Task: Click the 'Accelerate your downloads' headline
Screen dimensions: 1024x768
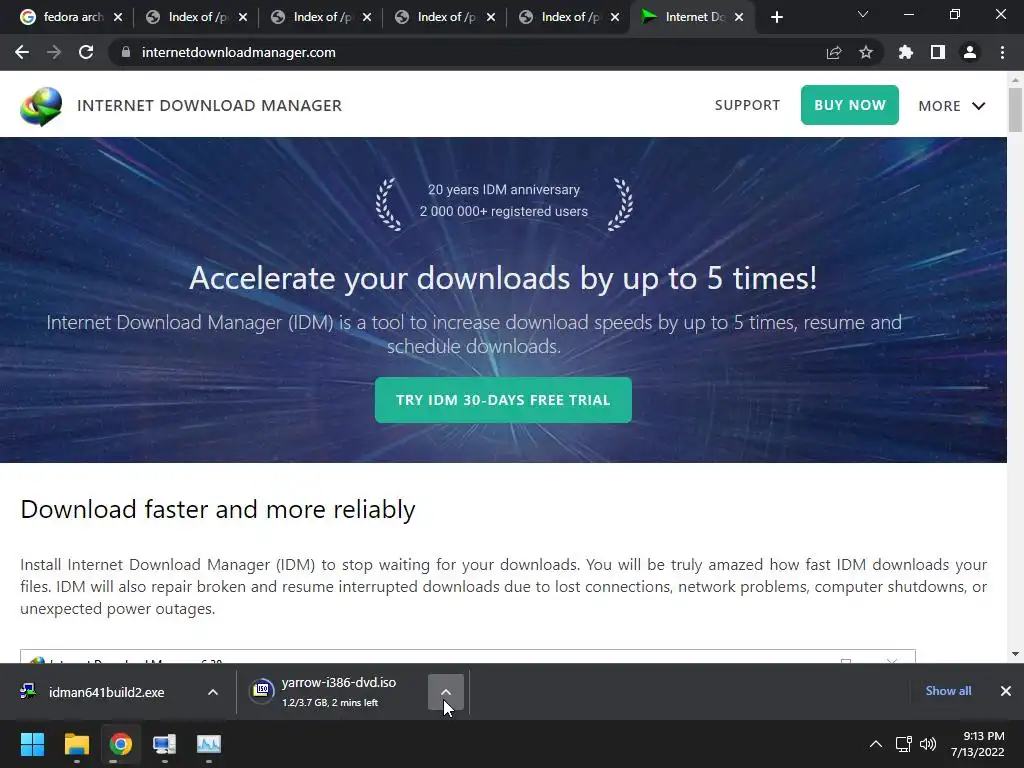Action: tap(503, 278)
